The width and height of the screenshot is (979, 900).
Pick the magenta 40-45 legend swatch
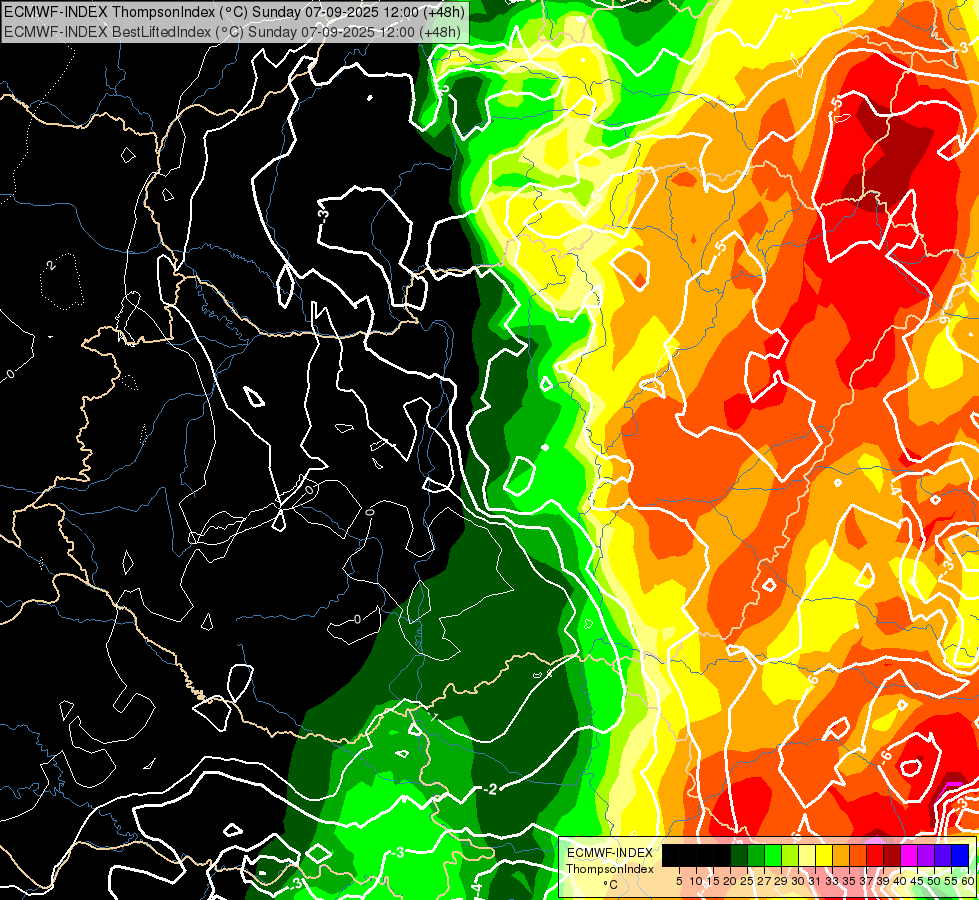909,855
